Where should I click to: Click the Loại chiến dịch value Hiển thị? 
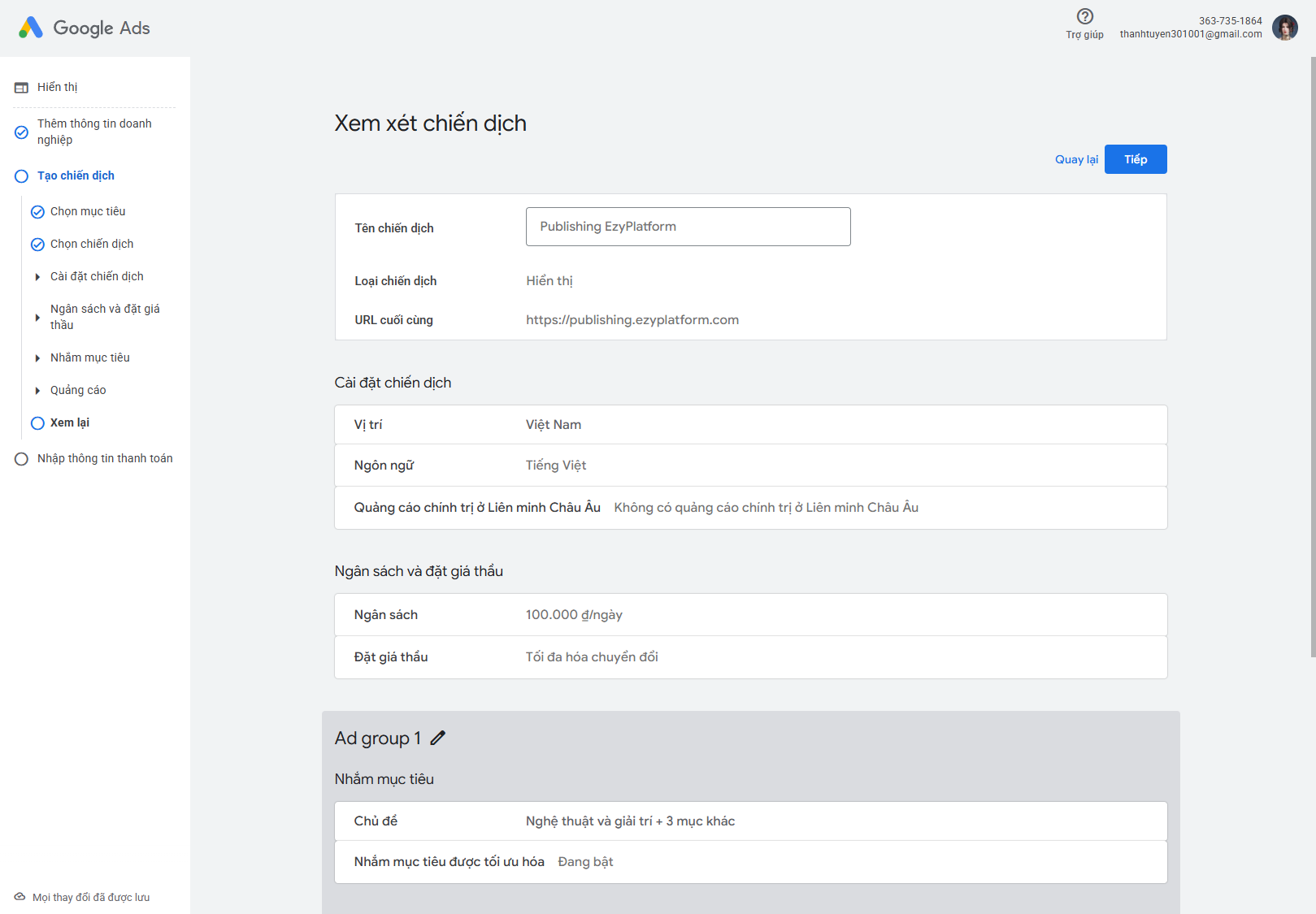coord(549,281)
